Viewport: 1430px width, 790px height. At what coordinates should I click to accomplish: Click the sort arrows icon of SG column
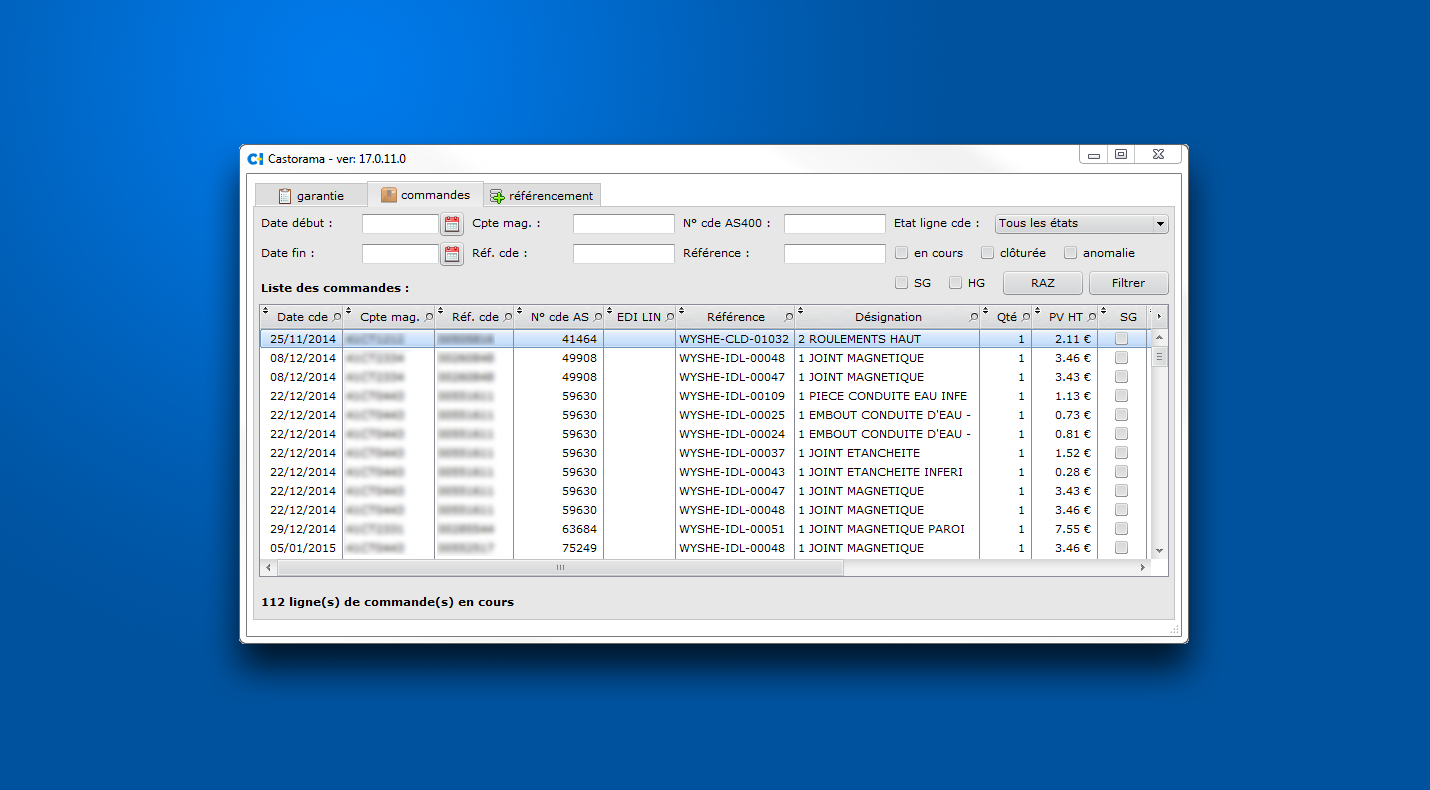click(x=1103, y=310)
